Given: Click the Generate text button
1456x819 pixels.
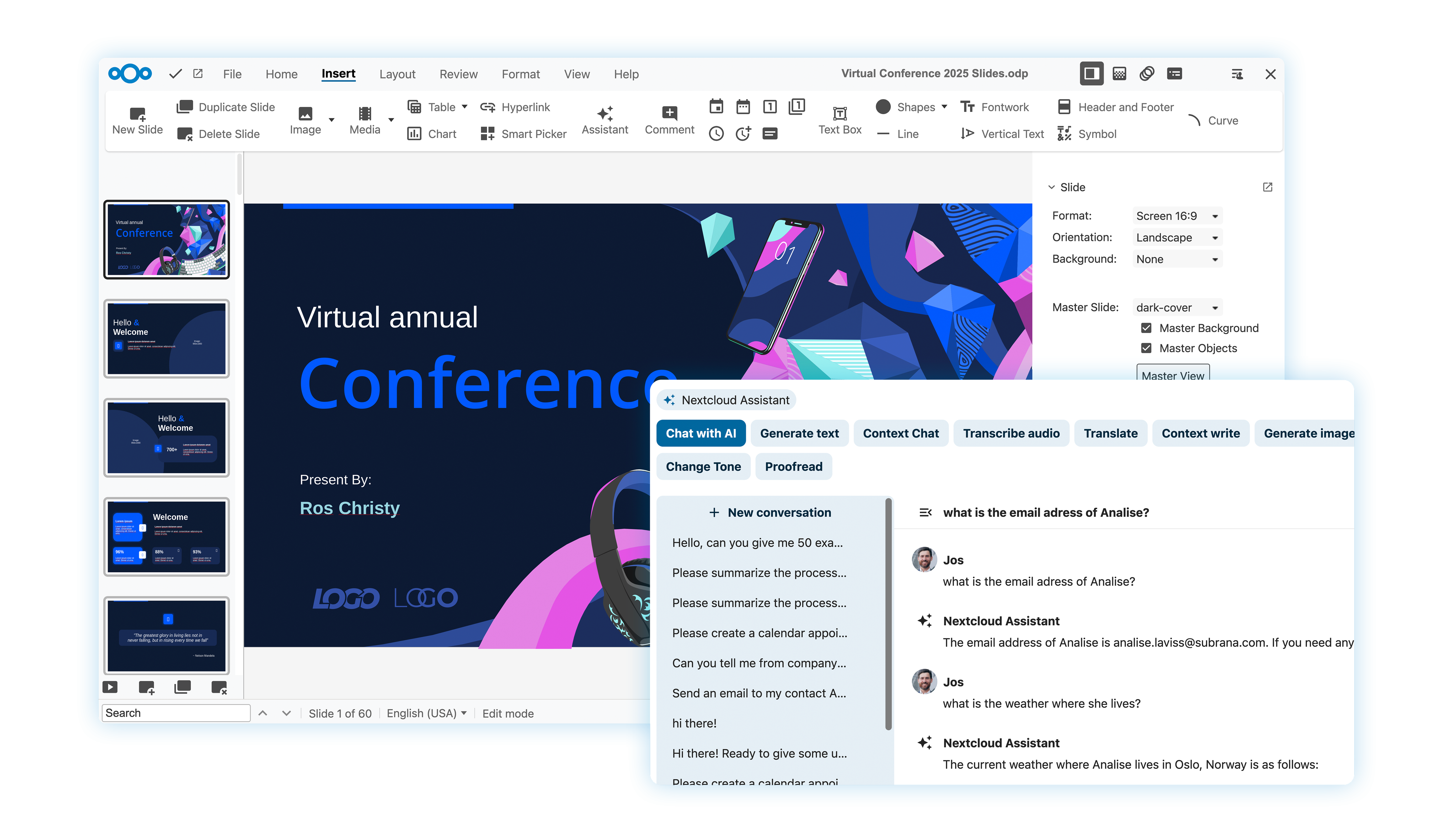Looking at the screenshot, I should coord(799,434).
